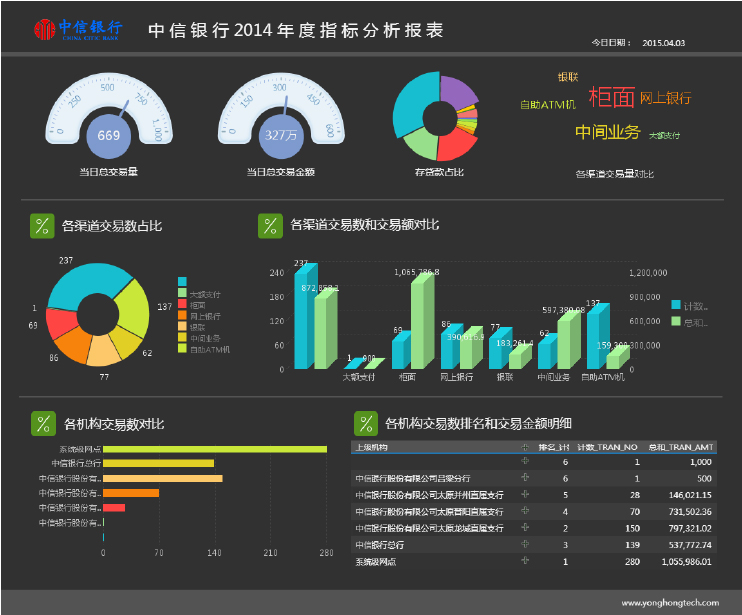Screen dimensions: 742x615
Task: Click the 797,321.02 amount cell
Action: 690,528
